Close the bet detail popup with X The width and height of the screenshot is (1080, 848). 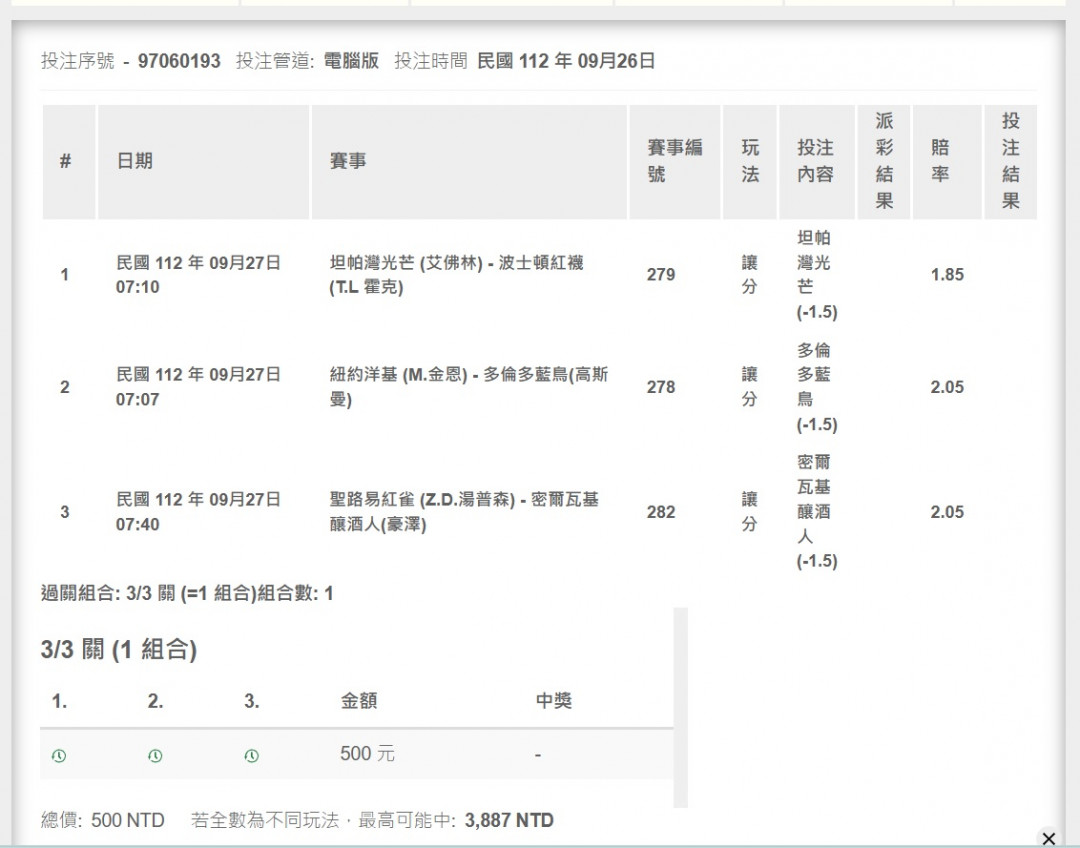click(x=1048, y=838)
